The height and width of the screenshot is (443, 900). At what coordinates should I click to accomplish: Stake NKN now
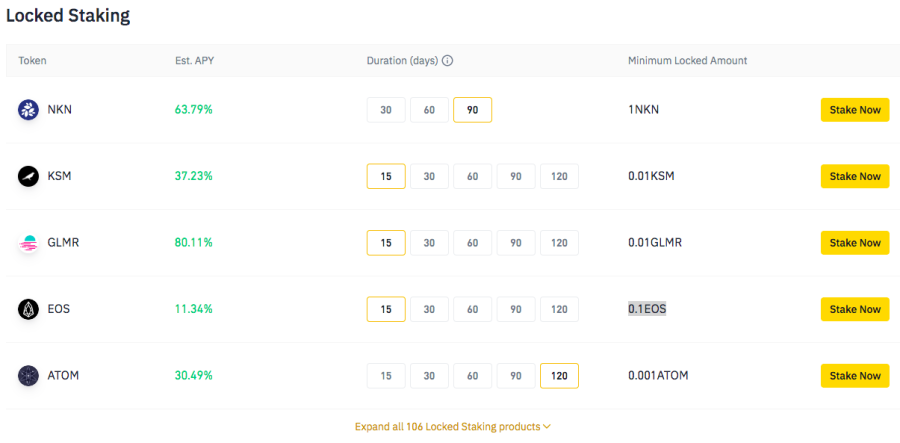(x=854, y=110)
